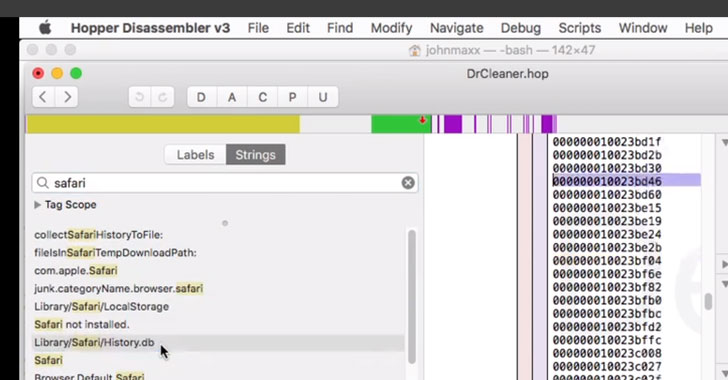Select the collectSafariHistoryToFile: string
The image size is (728, 380).
click(98, 235)
